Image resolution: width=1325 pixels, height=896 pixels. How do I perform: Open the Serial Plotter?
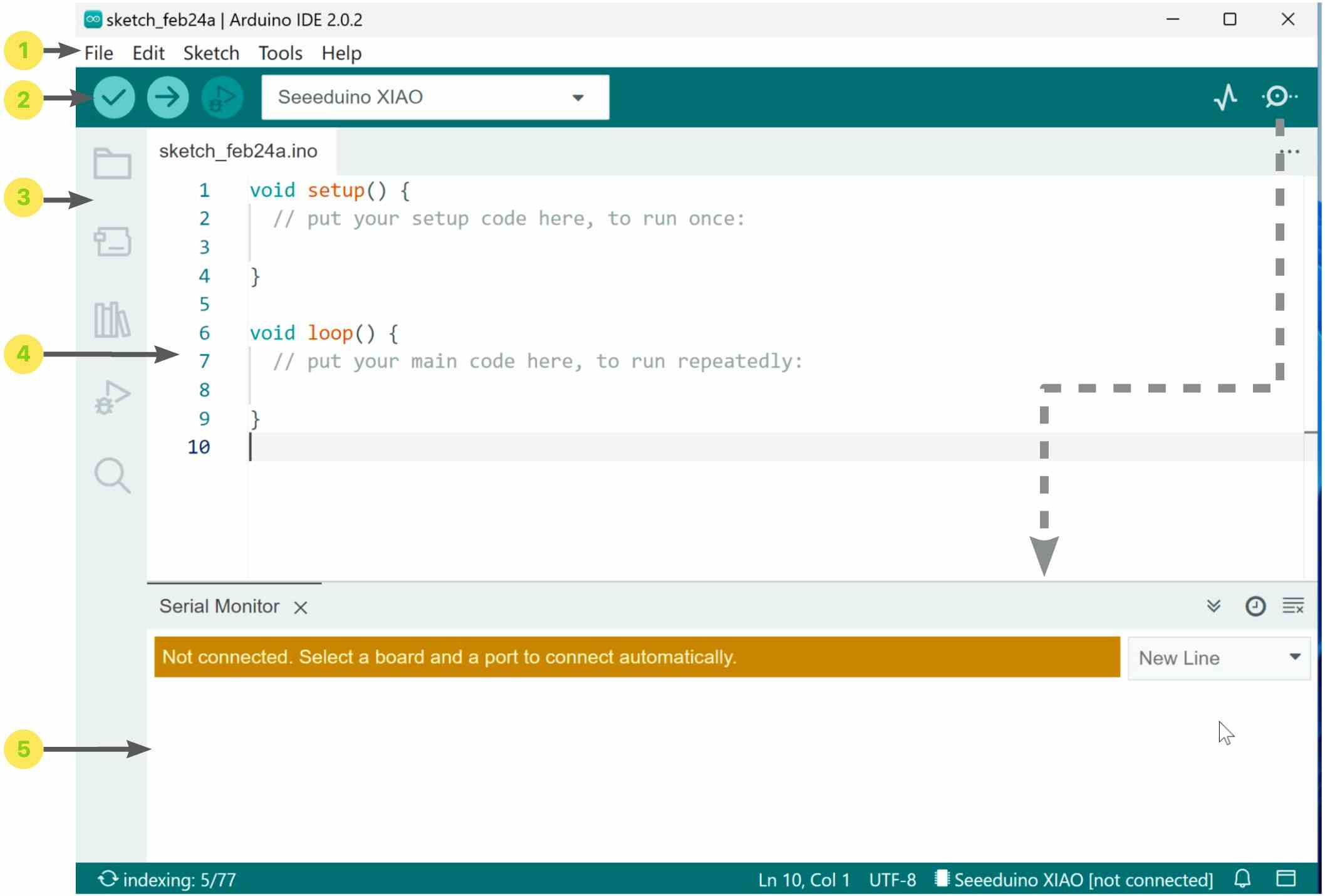pos(1224,97)
